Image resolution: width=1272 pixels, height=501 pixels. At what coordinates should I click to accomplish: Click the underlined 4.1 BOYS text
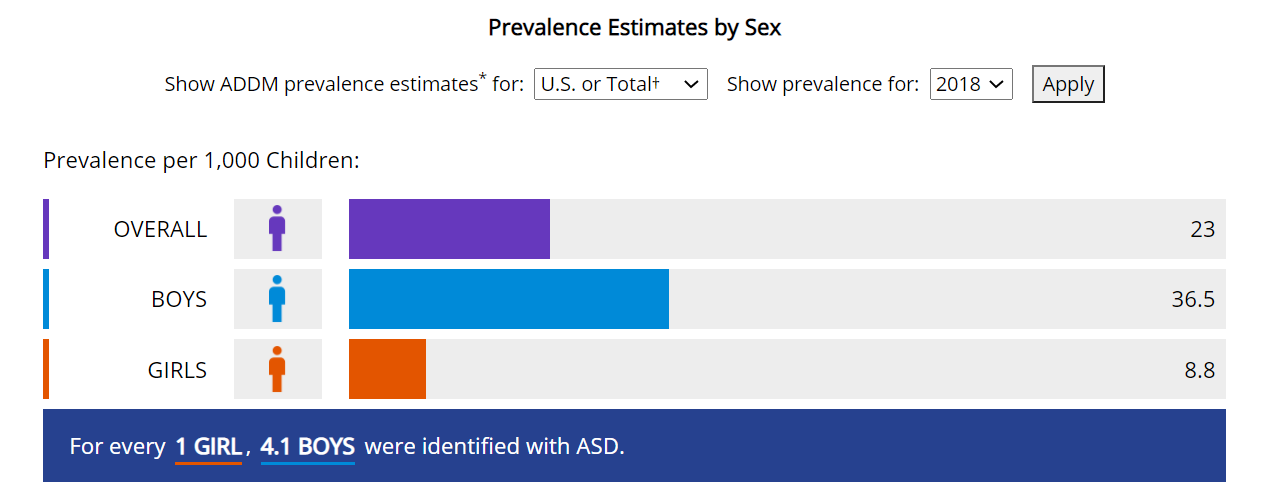point(308,446)
